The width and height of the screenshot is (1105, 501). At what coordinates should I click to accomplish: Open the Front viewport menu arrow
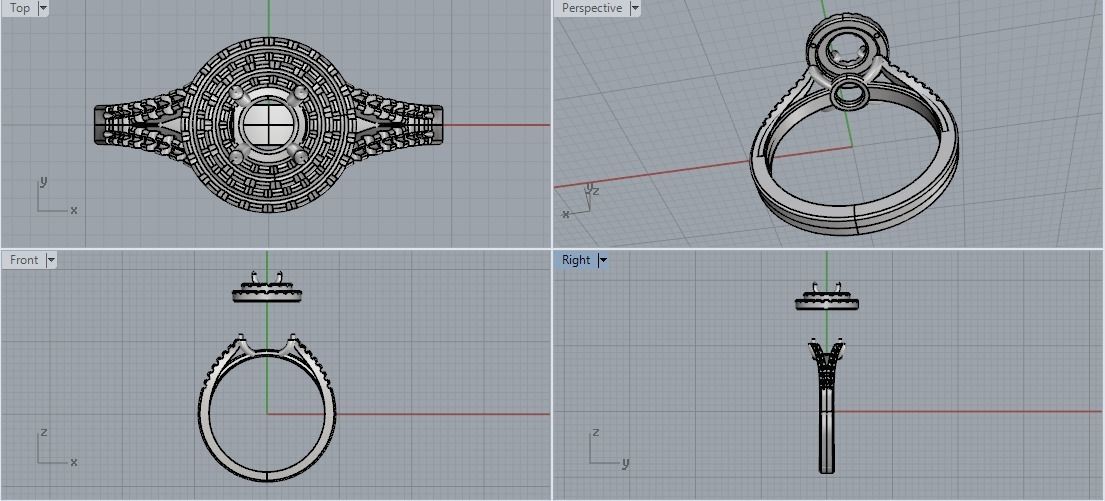[51, 260]
